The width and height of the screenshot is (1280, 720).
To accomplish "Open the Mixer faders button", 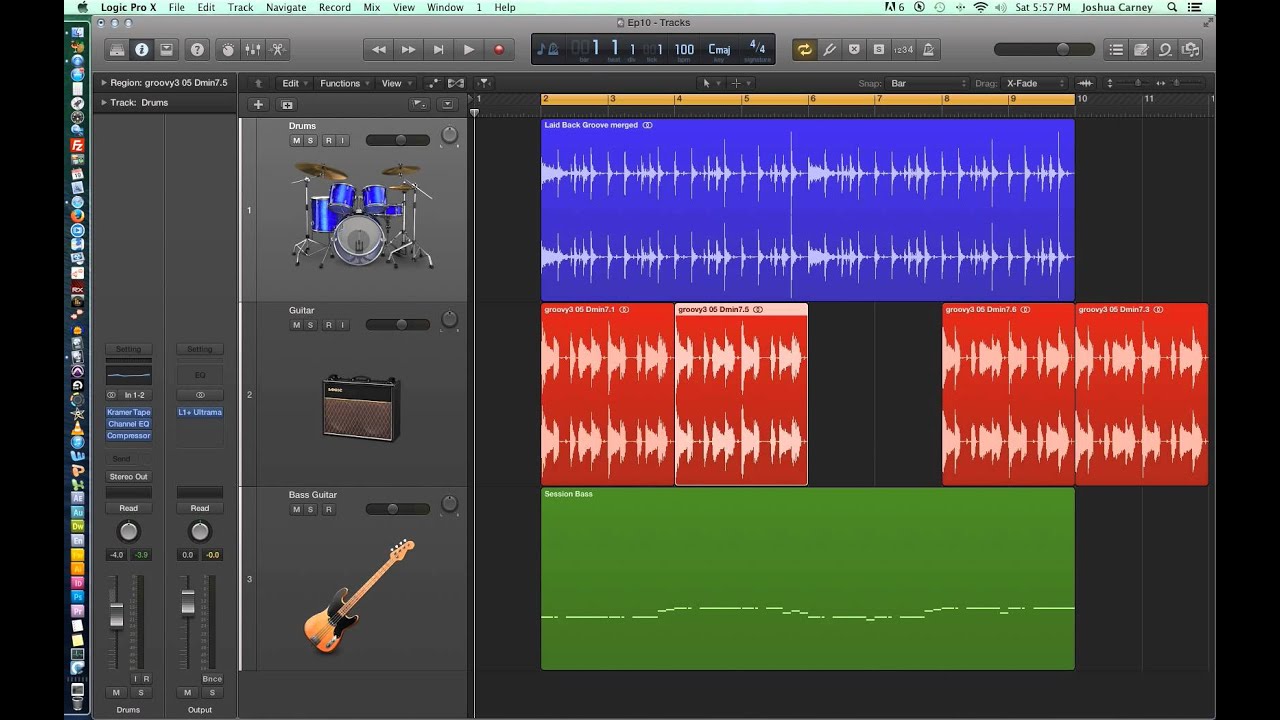I will coord(253,49).
